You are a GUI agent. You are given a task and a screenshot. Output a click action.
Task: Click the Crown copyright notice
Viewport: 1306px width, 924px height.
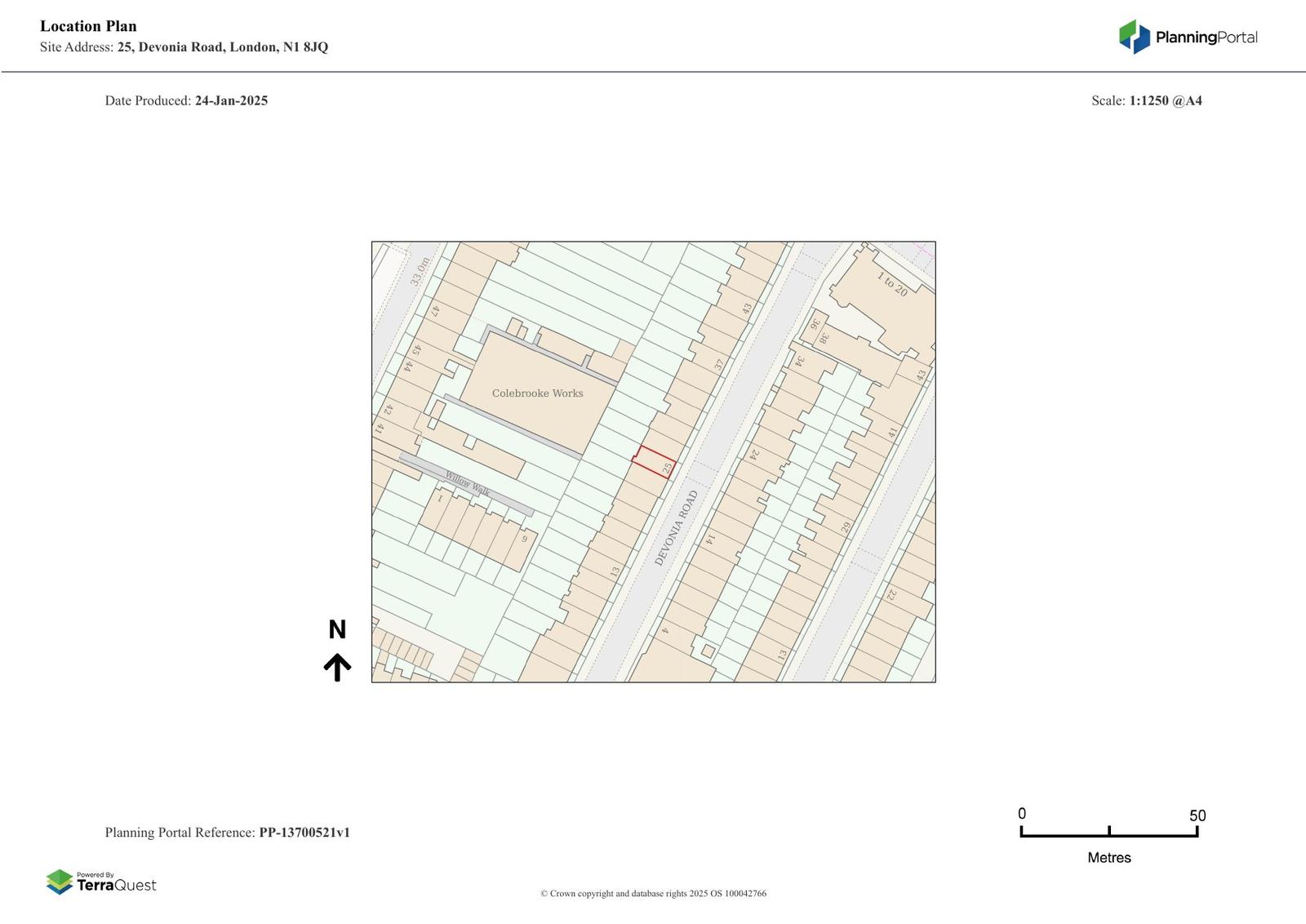[653, 894]
